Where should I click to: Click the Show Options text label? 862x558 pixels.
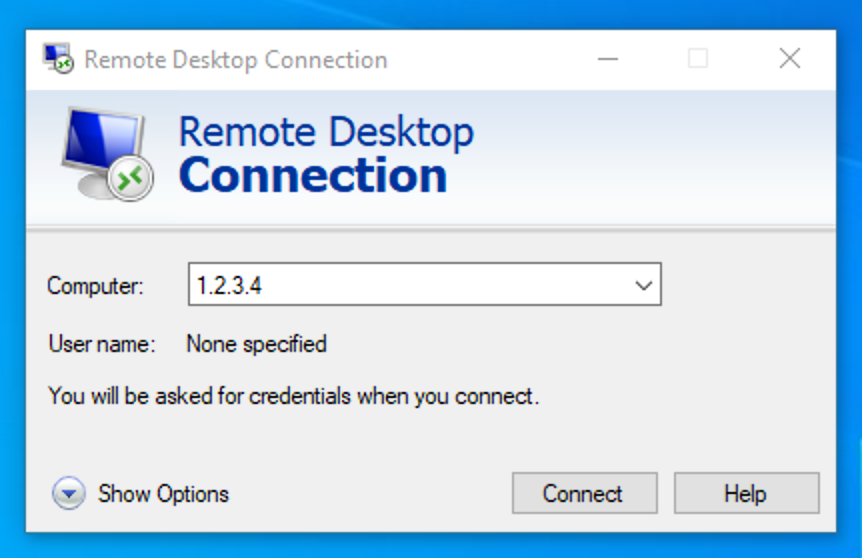click(163, 494)
